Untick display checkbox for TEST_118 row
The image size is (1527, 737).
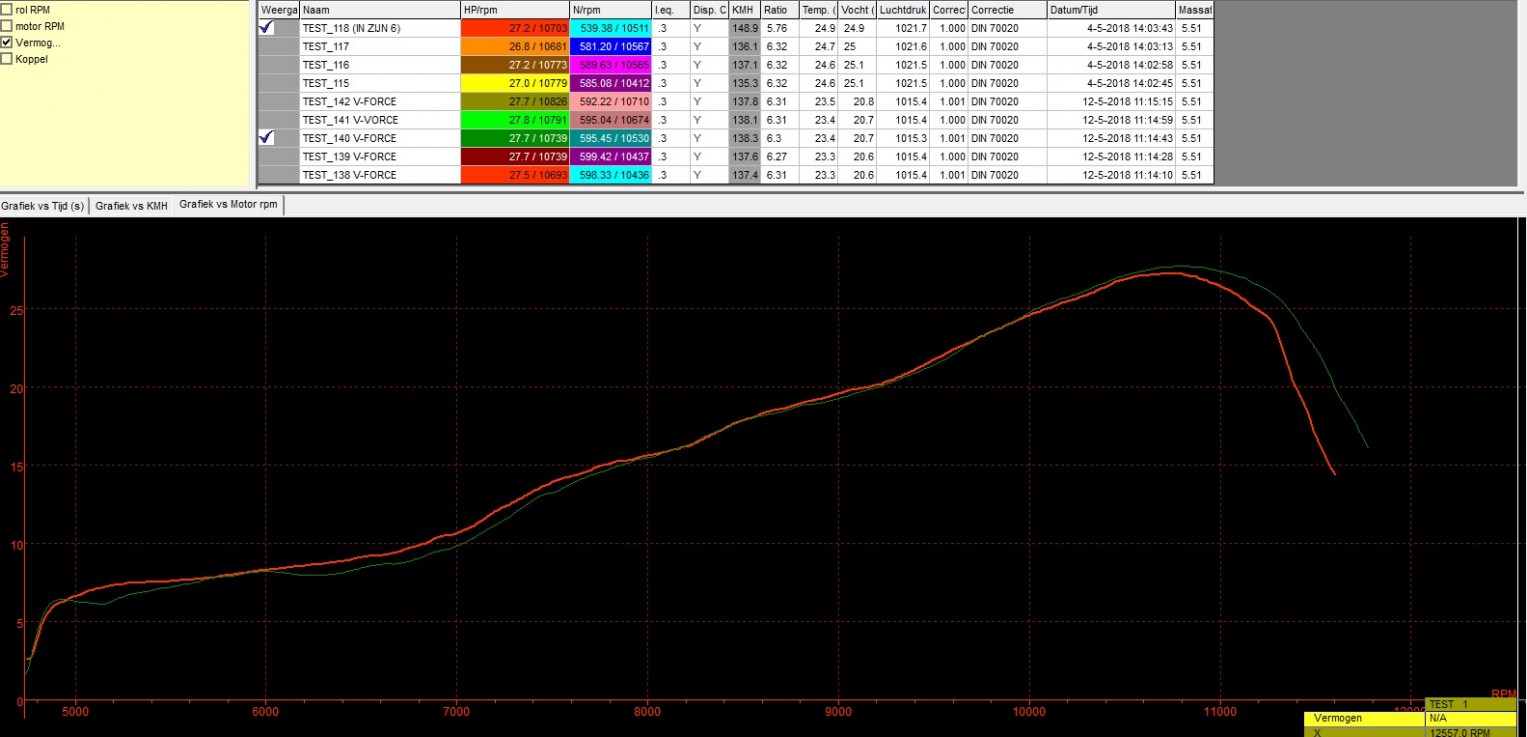266,28
